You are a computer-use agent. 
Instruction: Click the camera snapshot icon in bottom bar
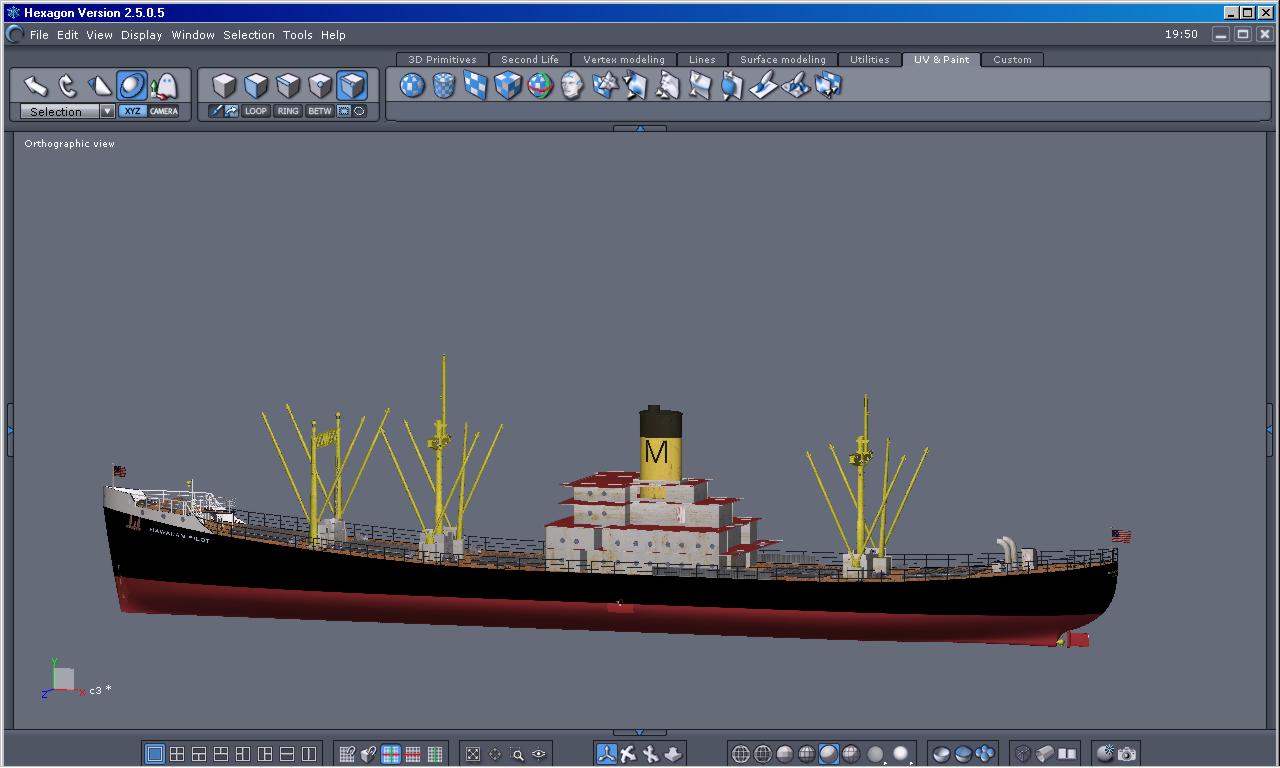1127,754
